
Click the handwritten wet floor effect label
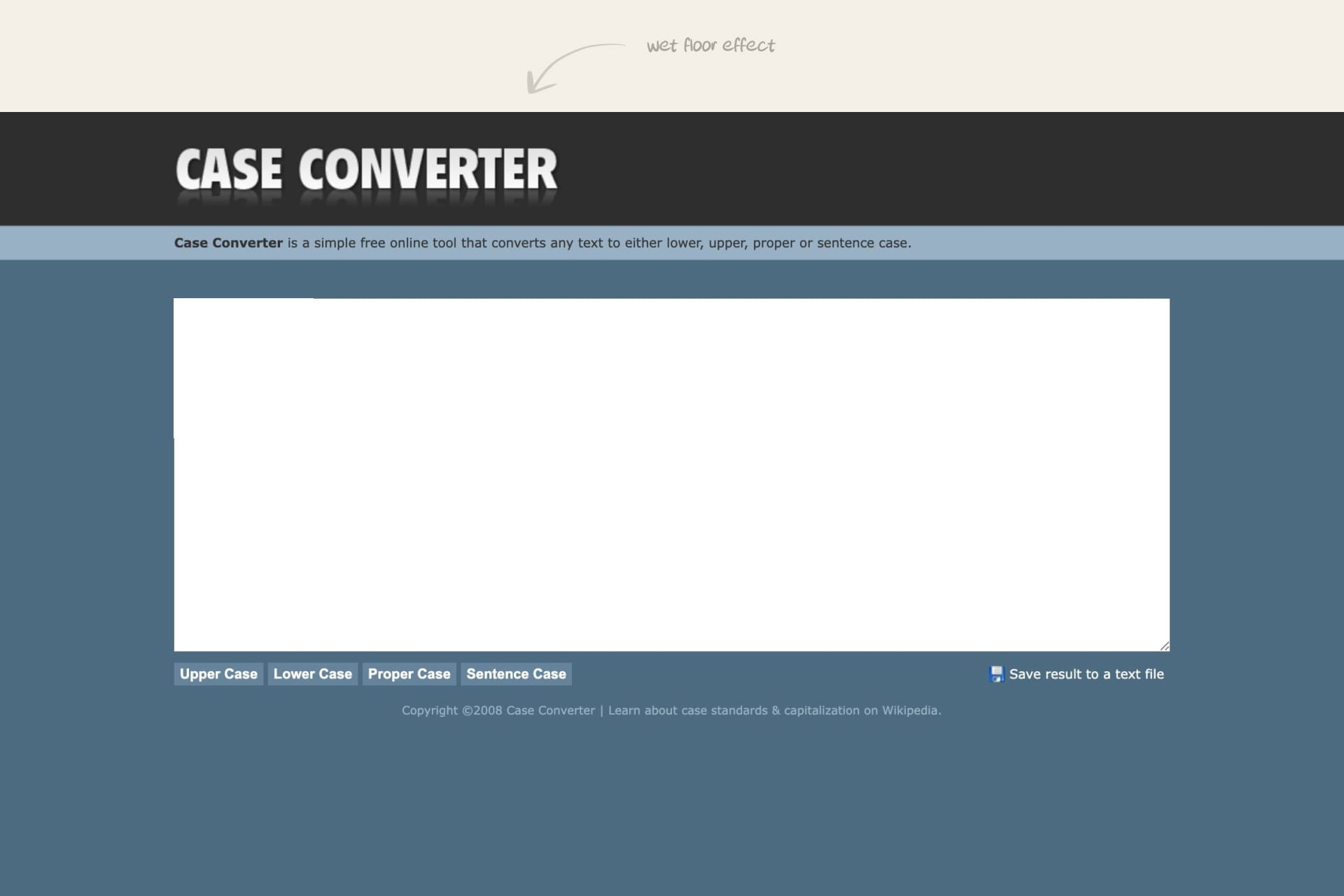tap(710, 45)
